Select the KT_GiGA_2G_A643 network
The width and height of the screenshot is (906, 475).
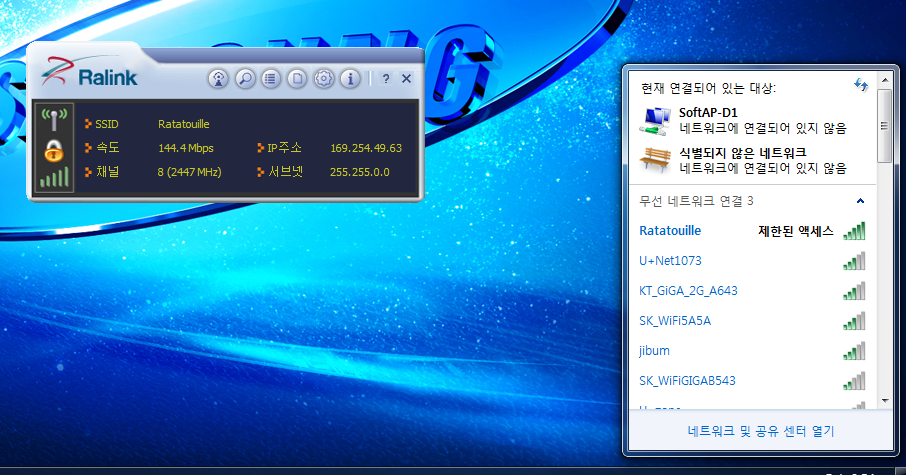point(752,291)
